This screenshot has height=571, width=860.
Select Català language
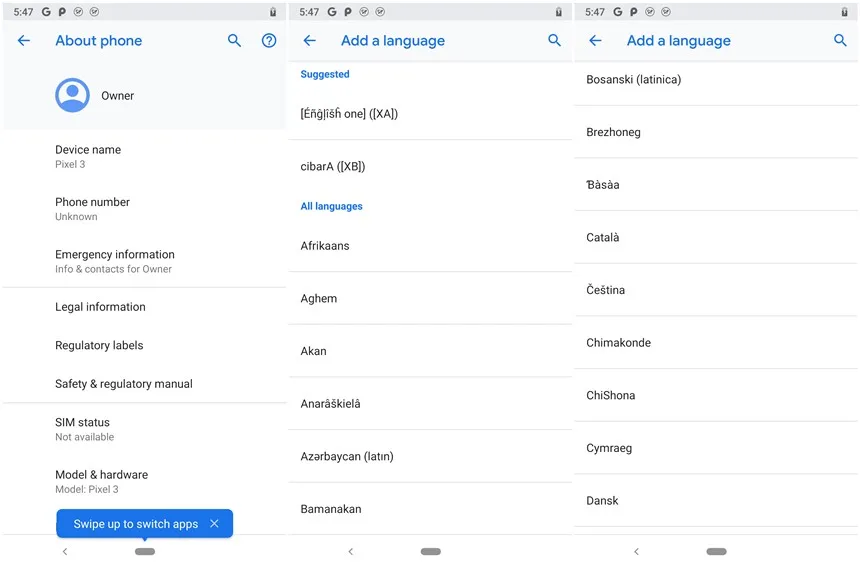pos(716,238)
